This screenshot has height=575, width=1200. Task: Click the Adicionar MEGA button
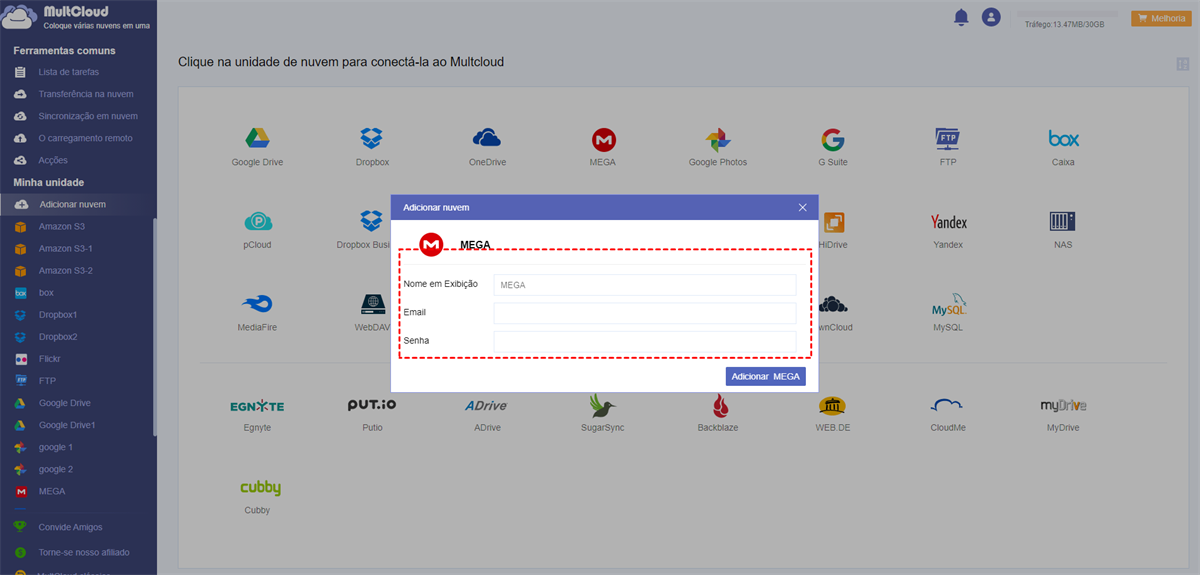point(765,376)
